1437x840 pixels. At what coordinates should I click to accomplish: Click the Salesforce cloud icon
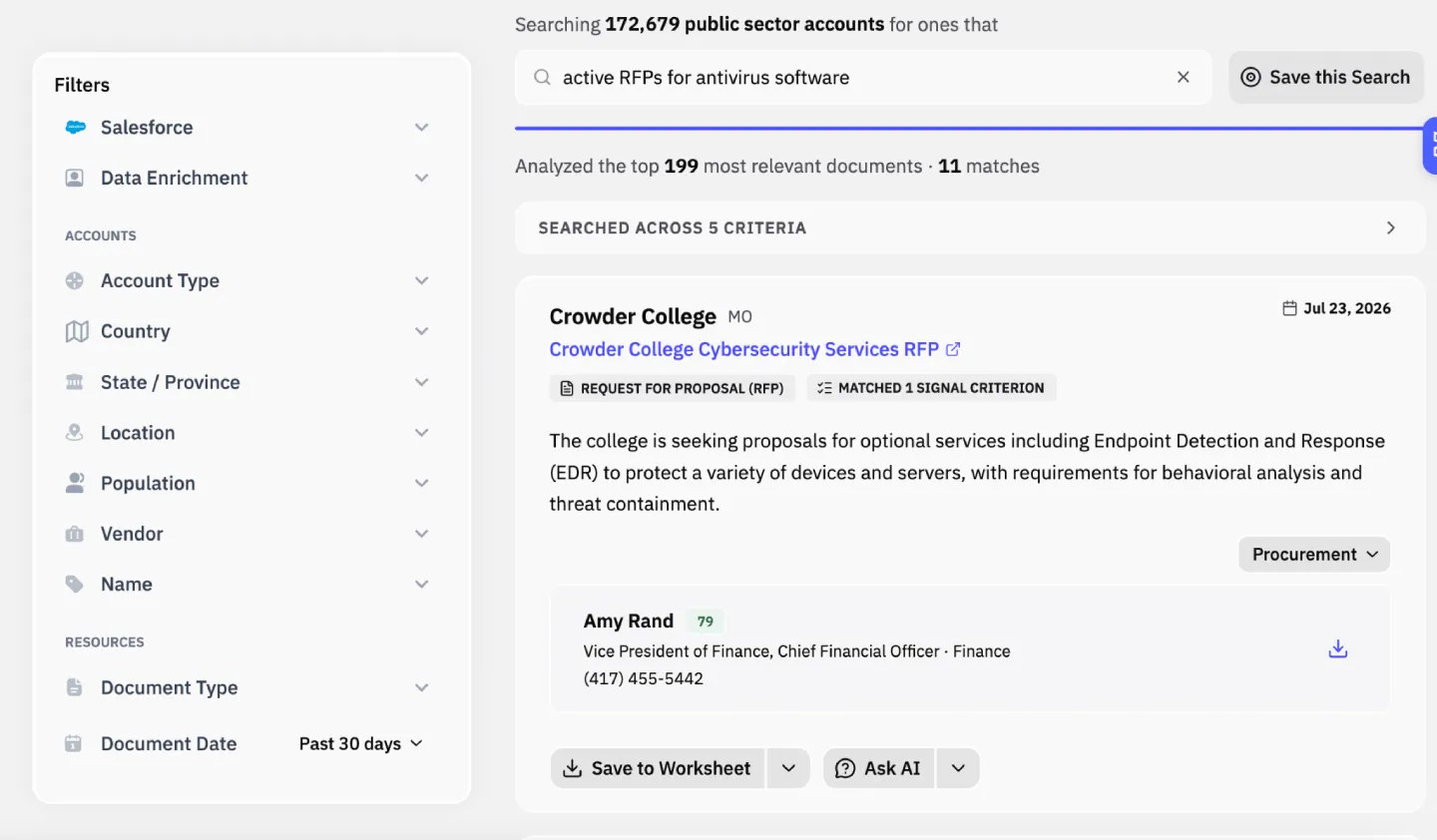point(76,127)
